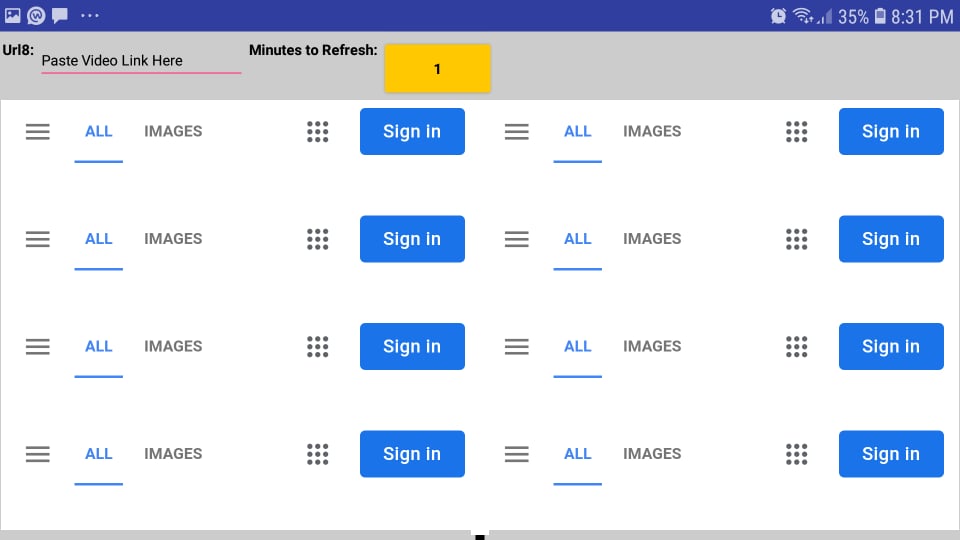Viewport: 960px width, 540px height.
Task: Open apps grid in first-row right panel
Action: pos(797,132)
